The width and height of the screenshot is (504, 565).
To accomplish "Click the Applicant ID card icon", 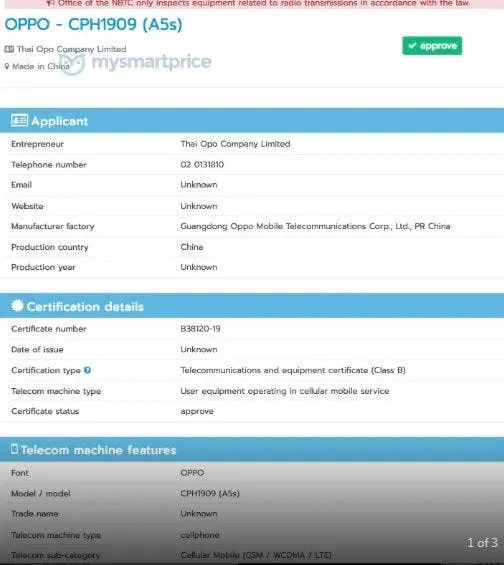I will click(19, 120).
